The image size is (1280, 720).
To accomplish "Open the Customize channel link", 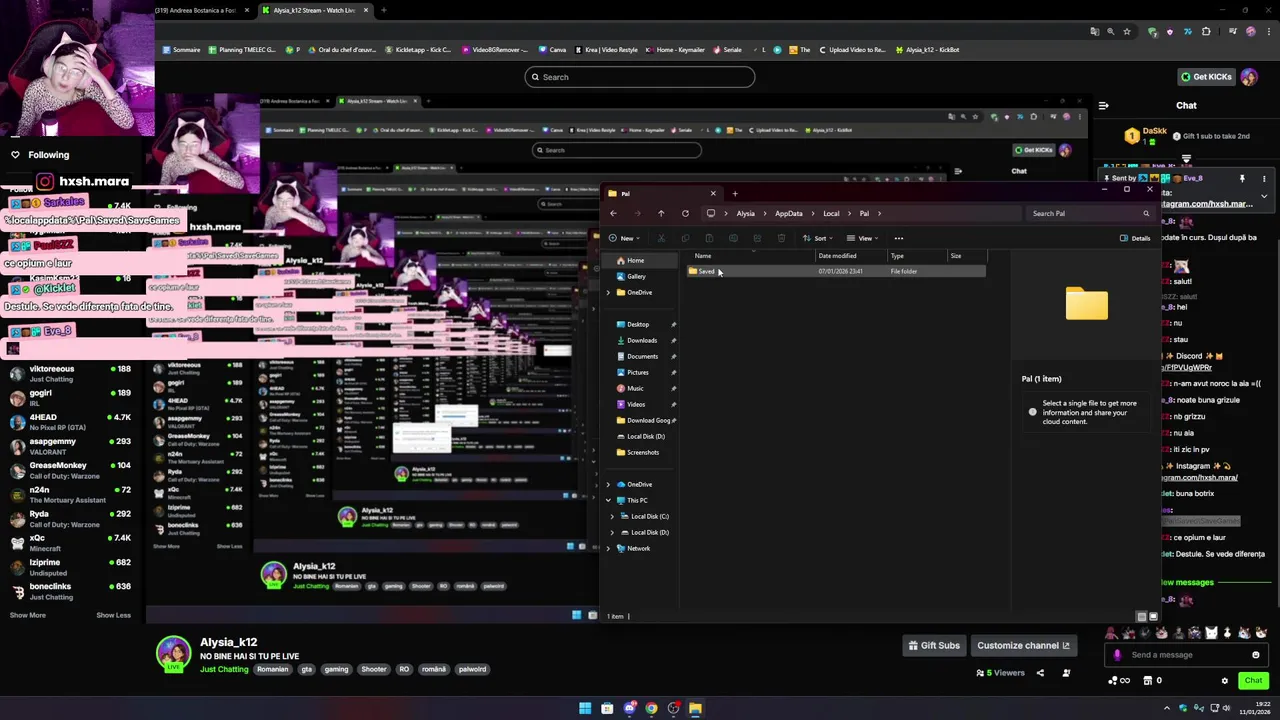I will click(x=1023, y=645).
